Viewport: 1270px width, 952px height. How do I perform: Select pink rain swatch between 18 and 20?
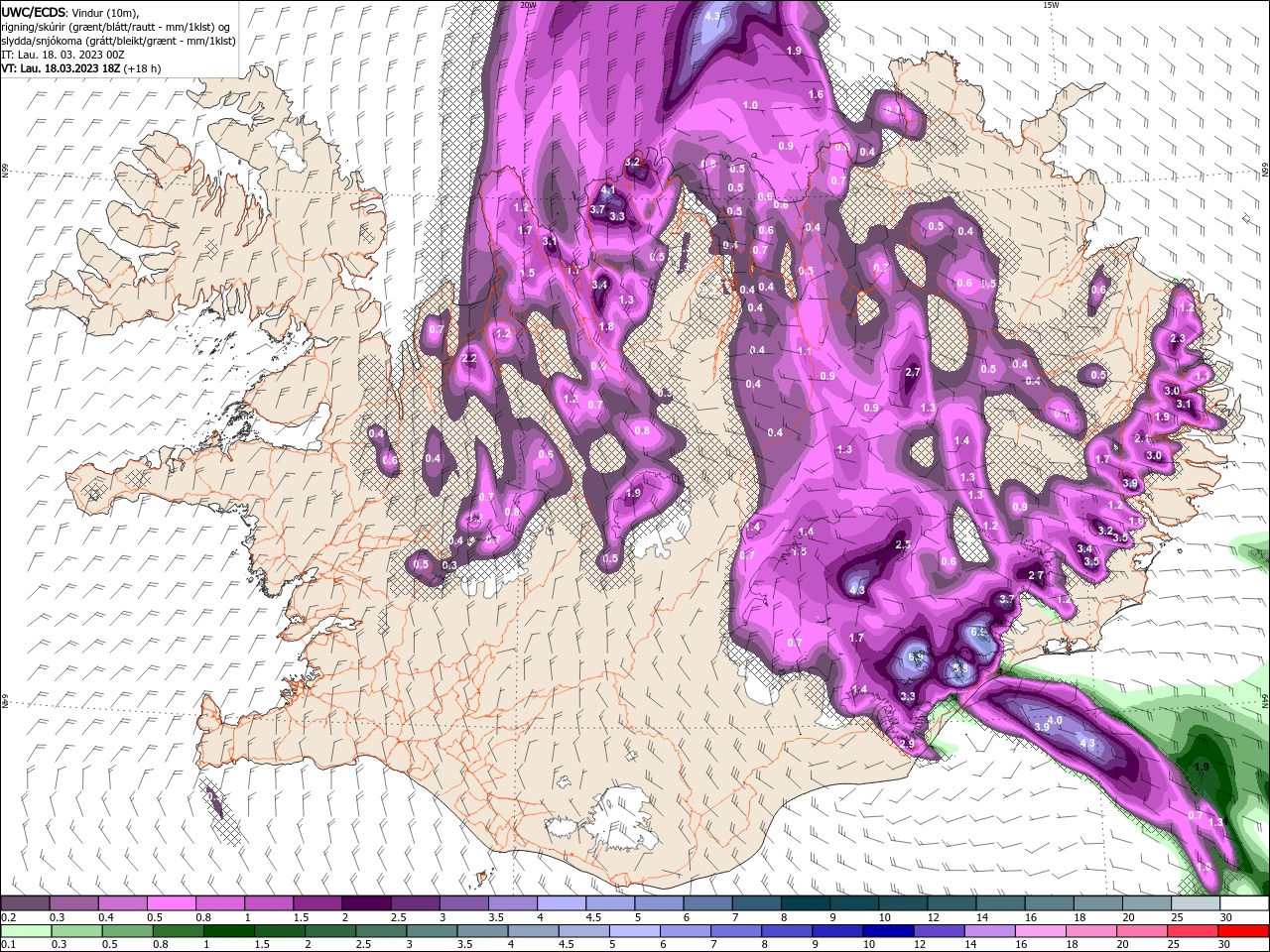click(1090, 931)
